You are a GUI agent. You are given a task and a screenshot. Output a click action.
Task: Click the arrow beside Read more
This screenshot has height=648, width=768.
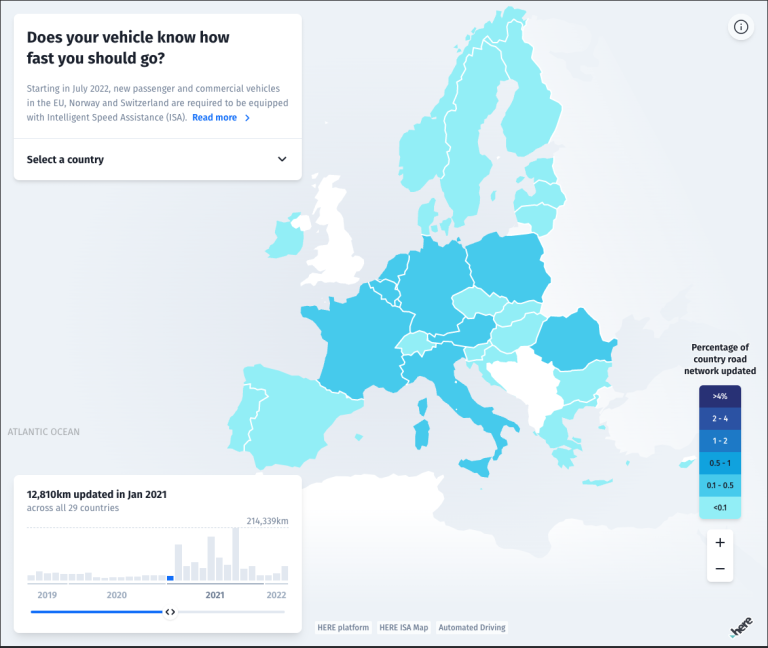pyautogui.click(x=247, y=118)
